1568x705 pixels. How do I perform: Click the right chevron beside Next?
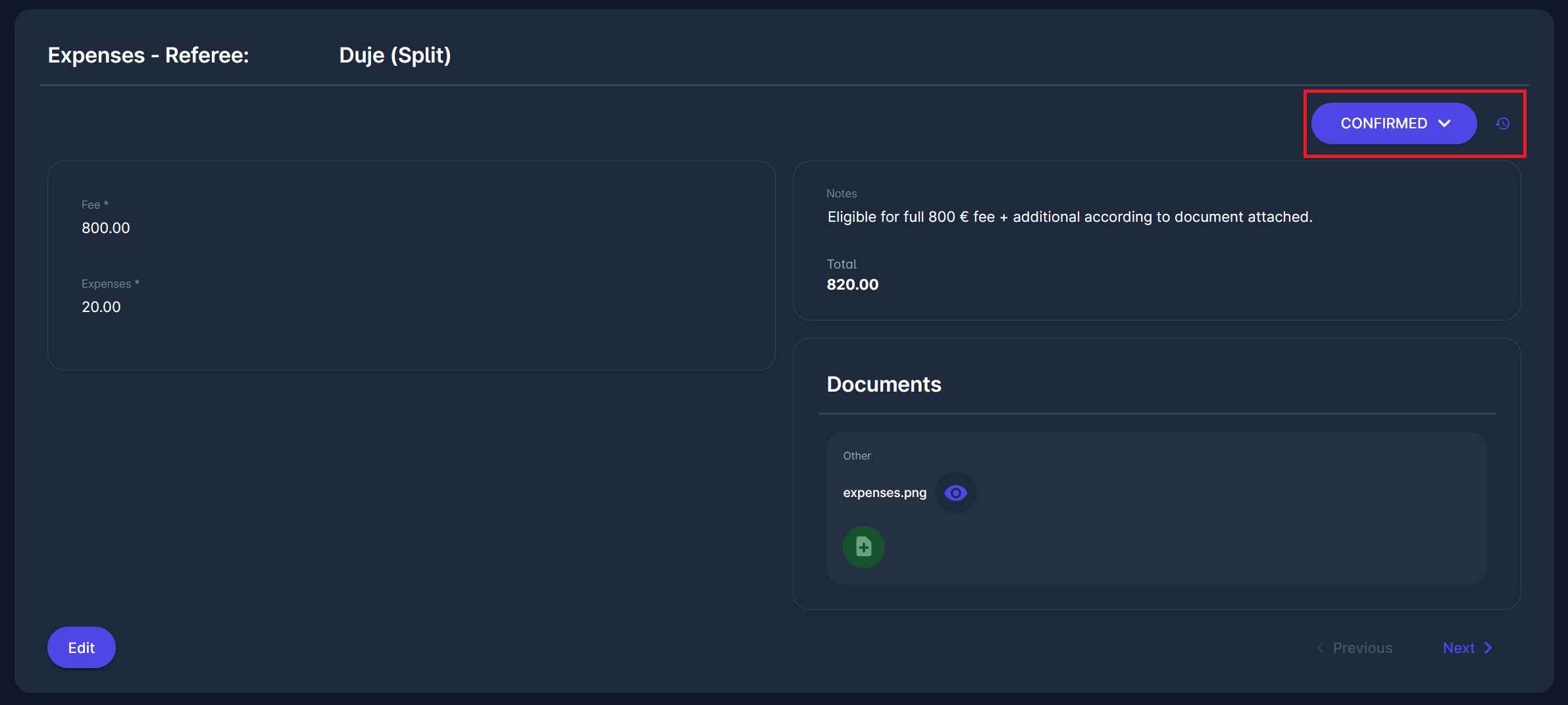tap(1488, 648)
